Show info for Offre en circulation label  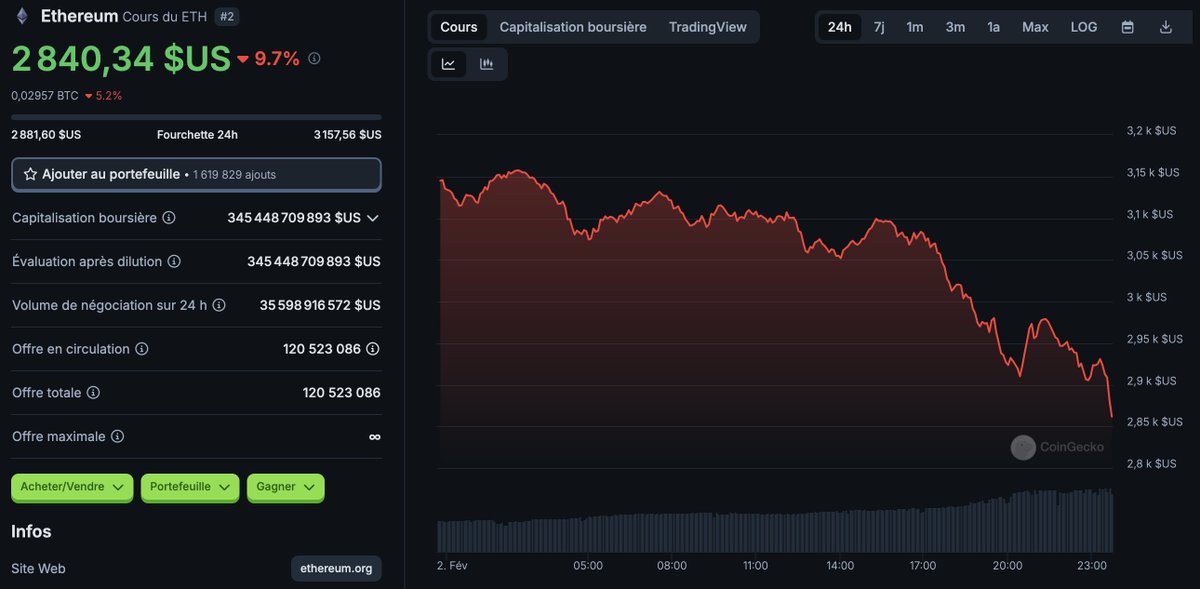(142, 349)
